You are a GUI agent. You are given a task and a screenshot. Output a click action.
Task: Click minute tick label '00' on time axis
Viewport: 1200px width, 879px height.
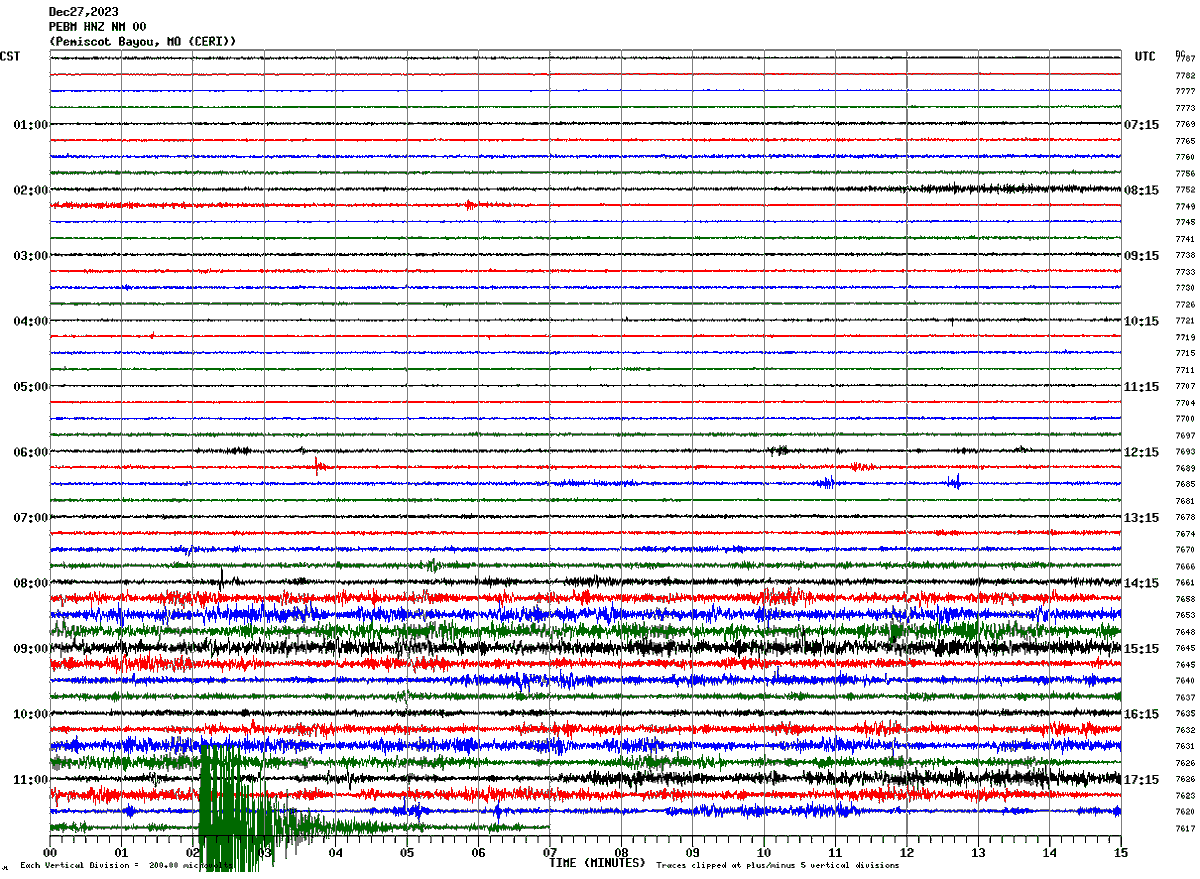point(50,853)
